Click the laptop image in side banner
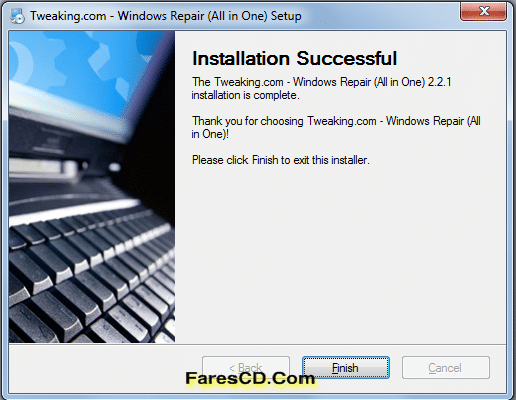Image resolution: width=516 pixels, height=400 pixels. coord(92,187)
